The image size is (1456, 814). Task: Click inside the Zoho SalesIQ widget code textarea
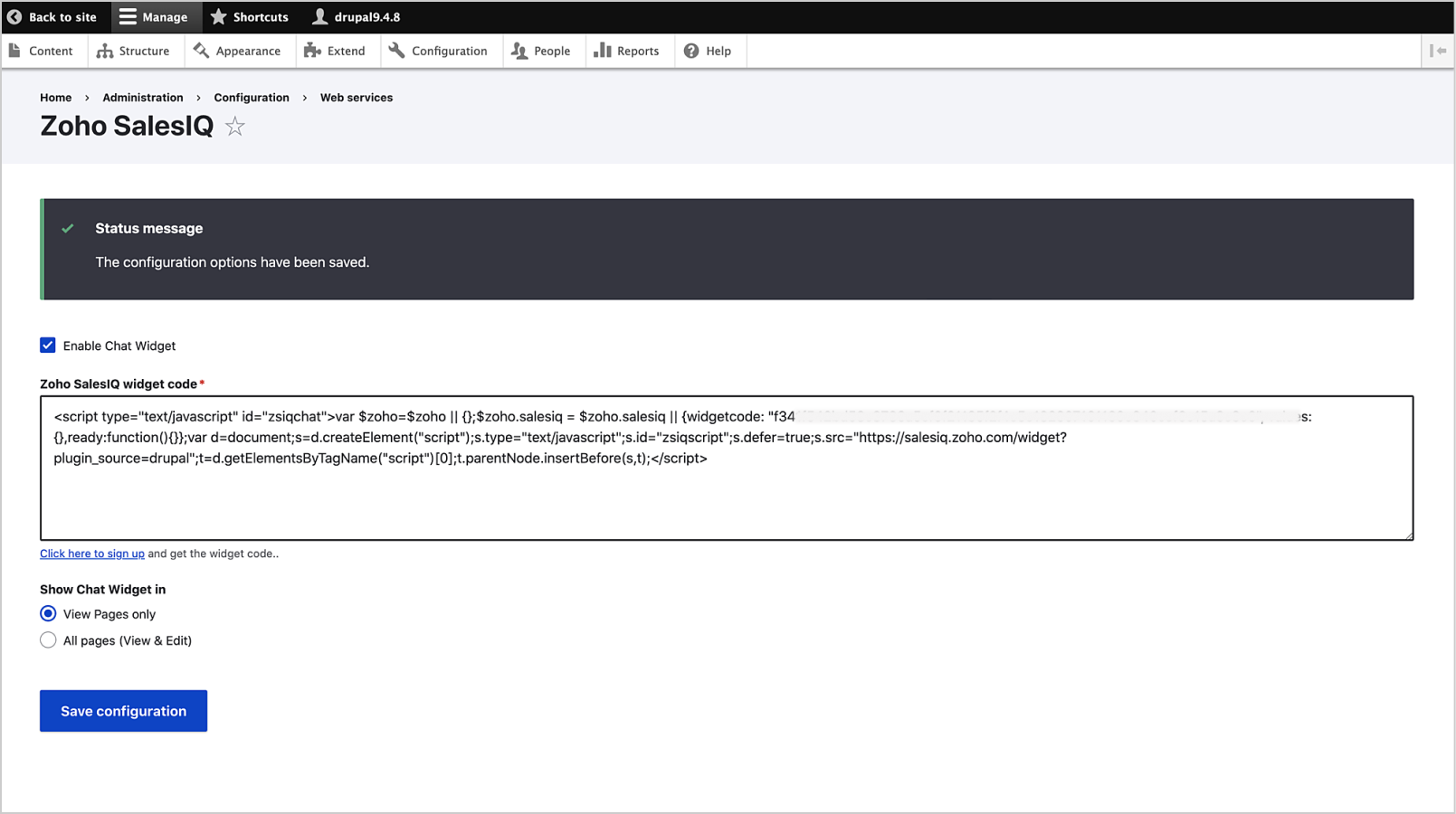[727, 468]
